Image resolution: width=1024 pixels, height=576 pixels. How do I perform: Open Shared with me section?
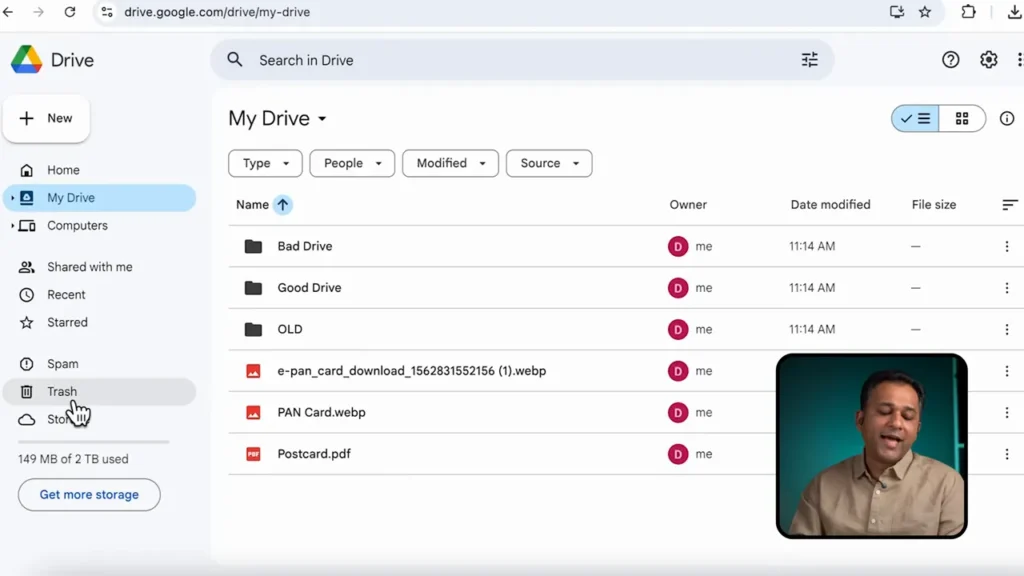[89, 267]
